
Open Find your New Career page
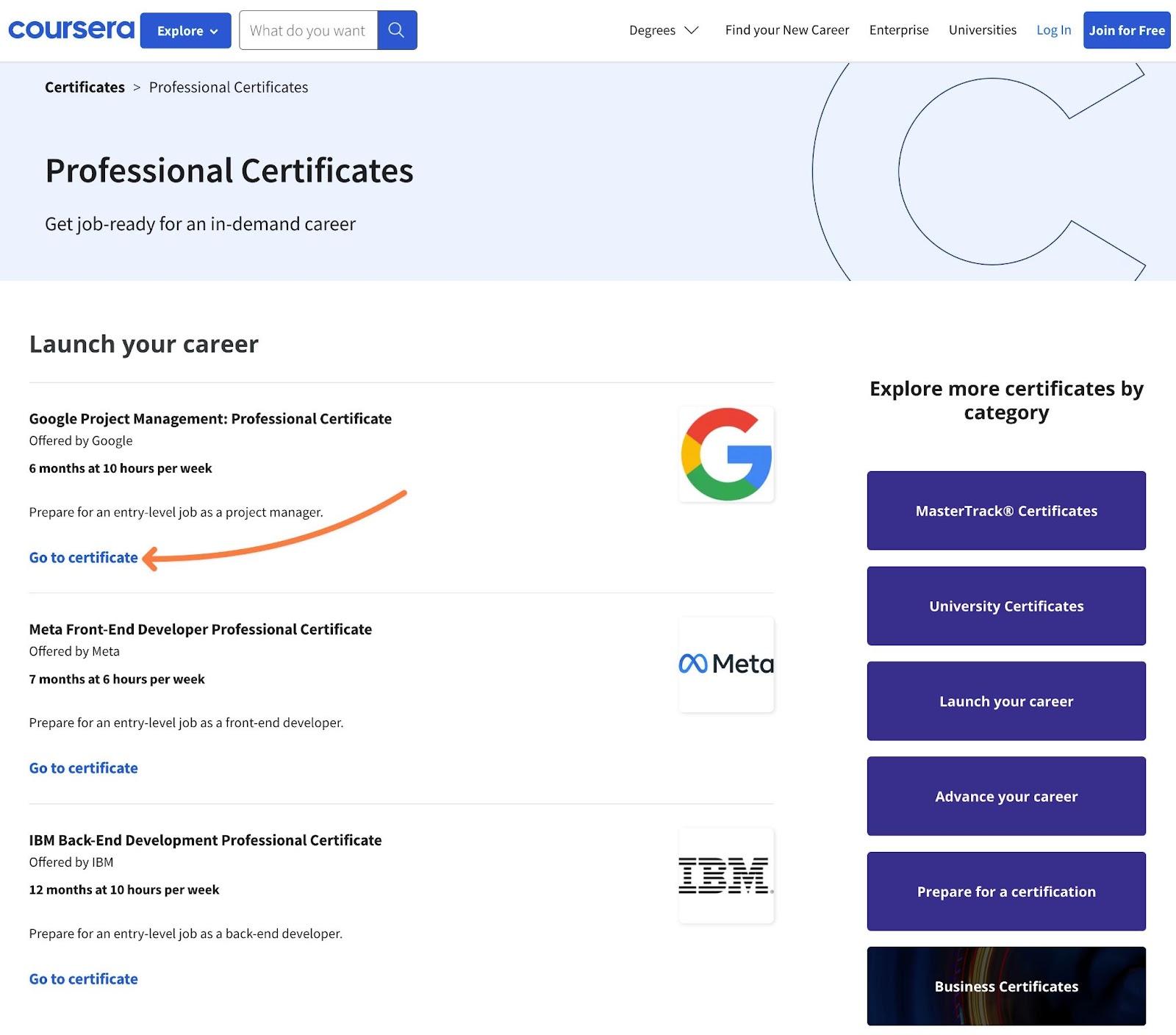[786, 29]
